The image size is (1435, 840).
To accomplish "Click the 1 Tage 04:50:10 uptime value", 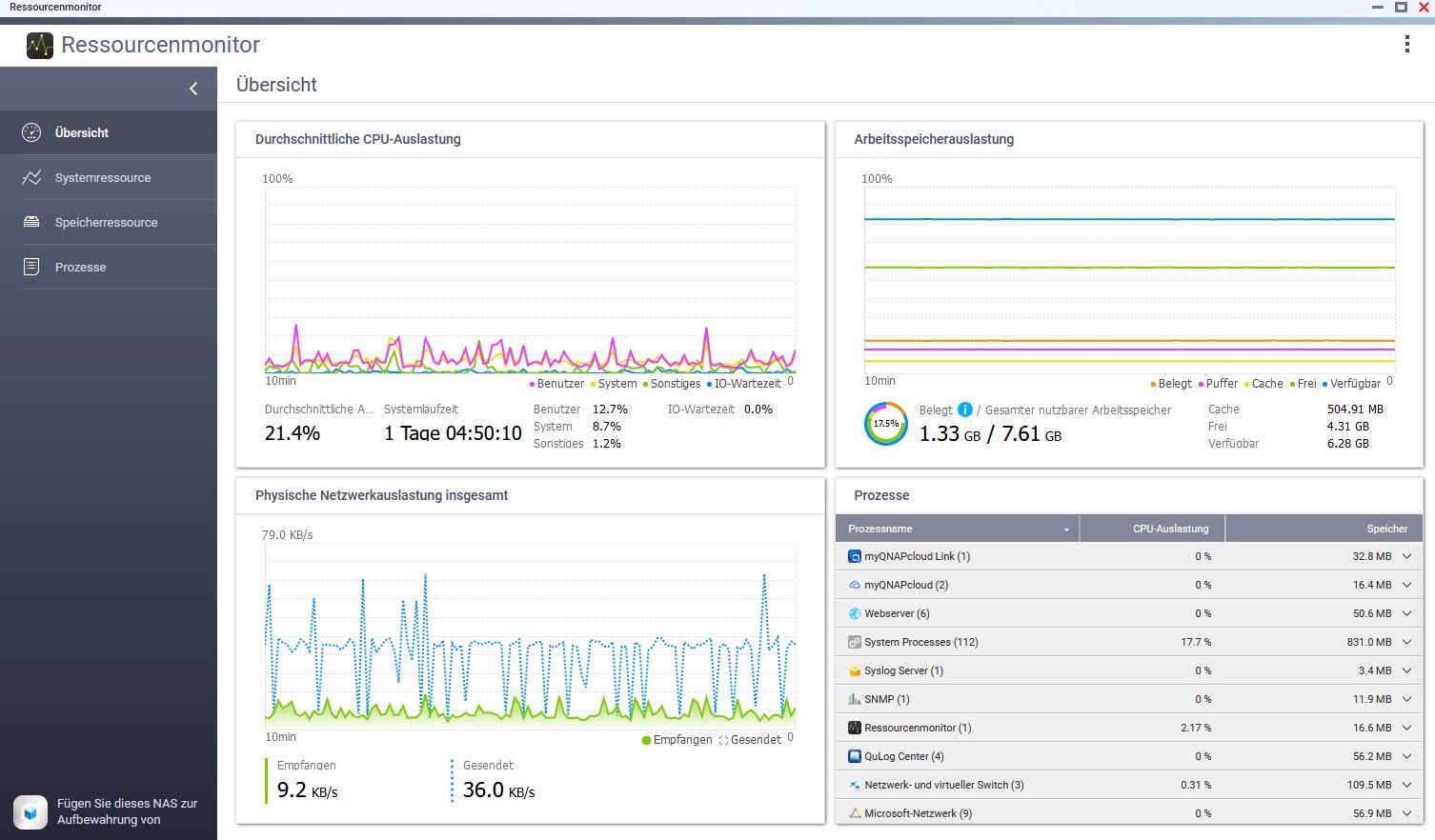I will tap(453, 432).
